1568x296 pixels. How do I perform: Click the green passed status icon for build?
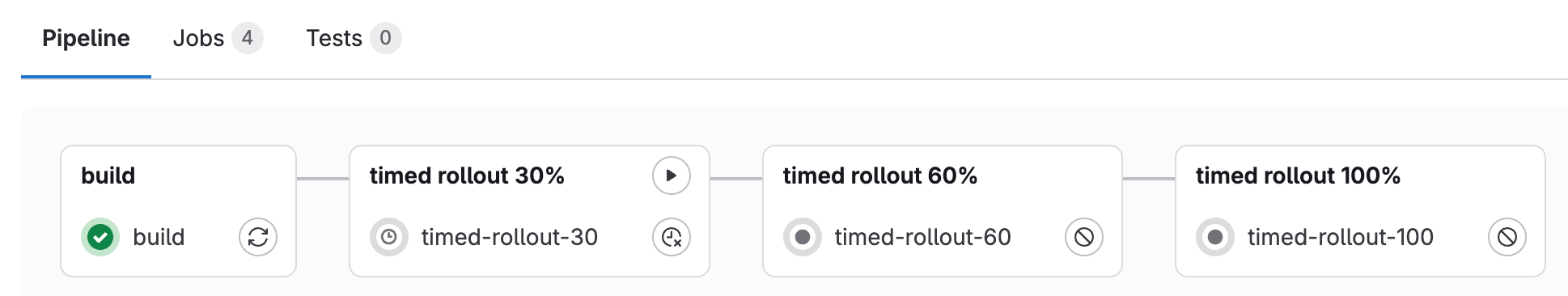(100, 237)
